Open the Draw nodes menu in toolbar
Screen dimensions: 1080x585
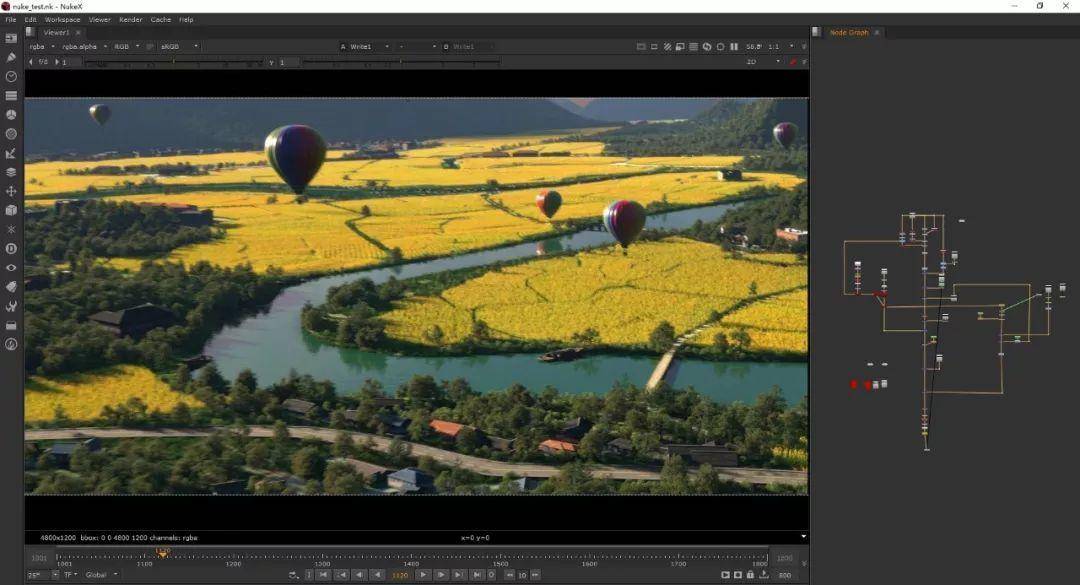(11, 57)
